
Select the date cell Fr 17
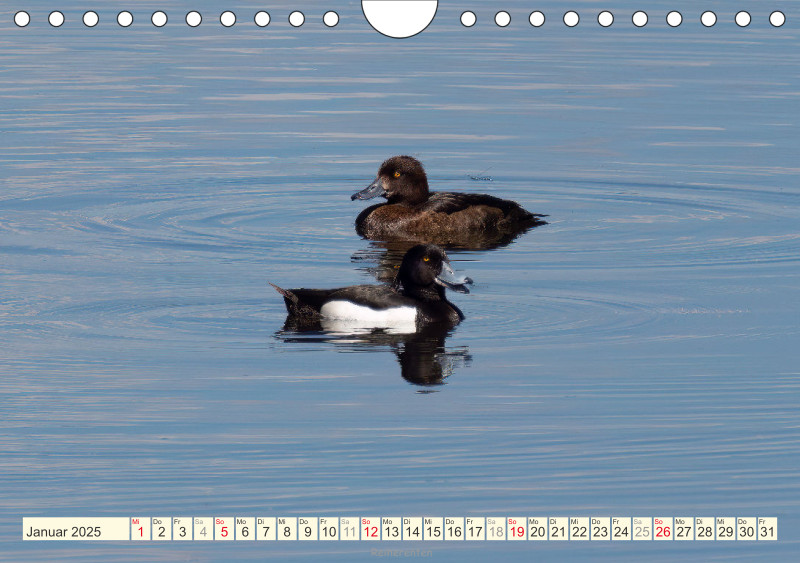[475, 528]
